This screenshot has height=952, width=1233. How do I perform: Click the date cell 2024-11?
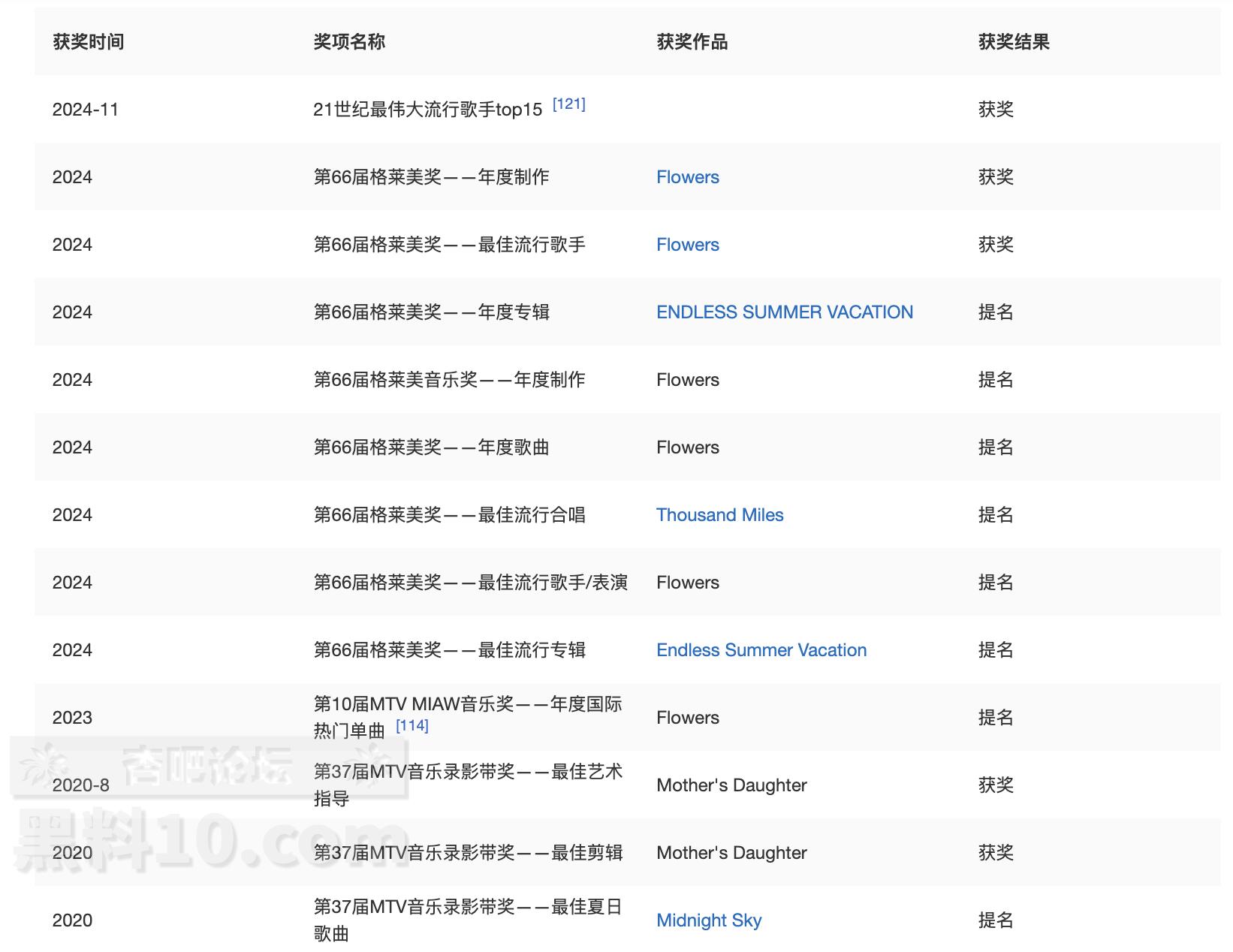[86, 110]
